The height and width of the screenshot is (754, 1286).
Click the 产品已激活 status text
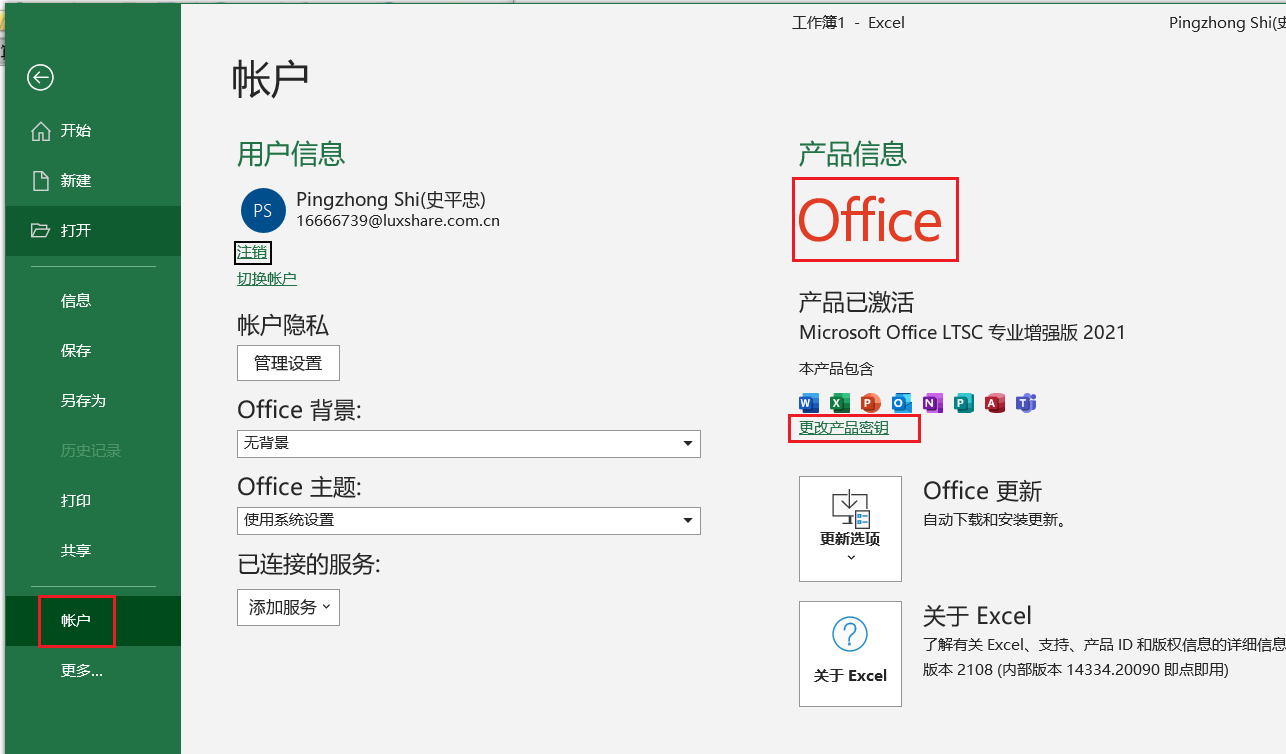click(x=856, y=302)
